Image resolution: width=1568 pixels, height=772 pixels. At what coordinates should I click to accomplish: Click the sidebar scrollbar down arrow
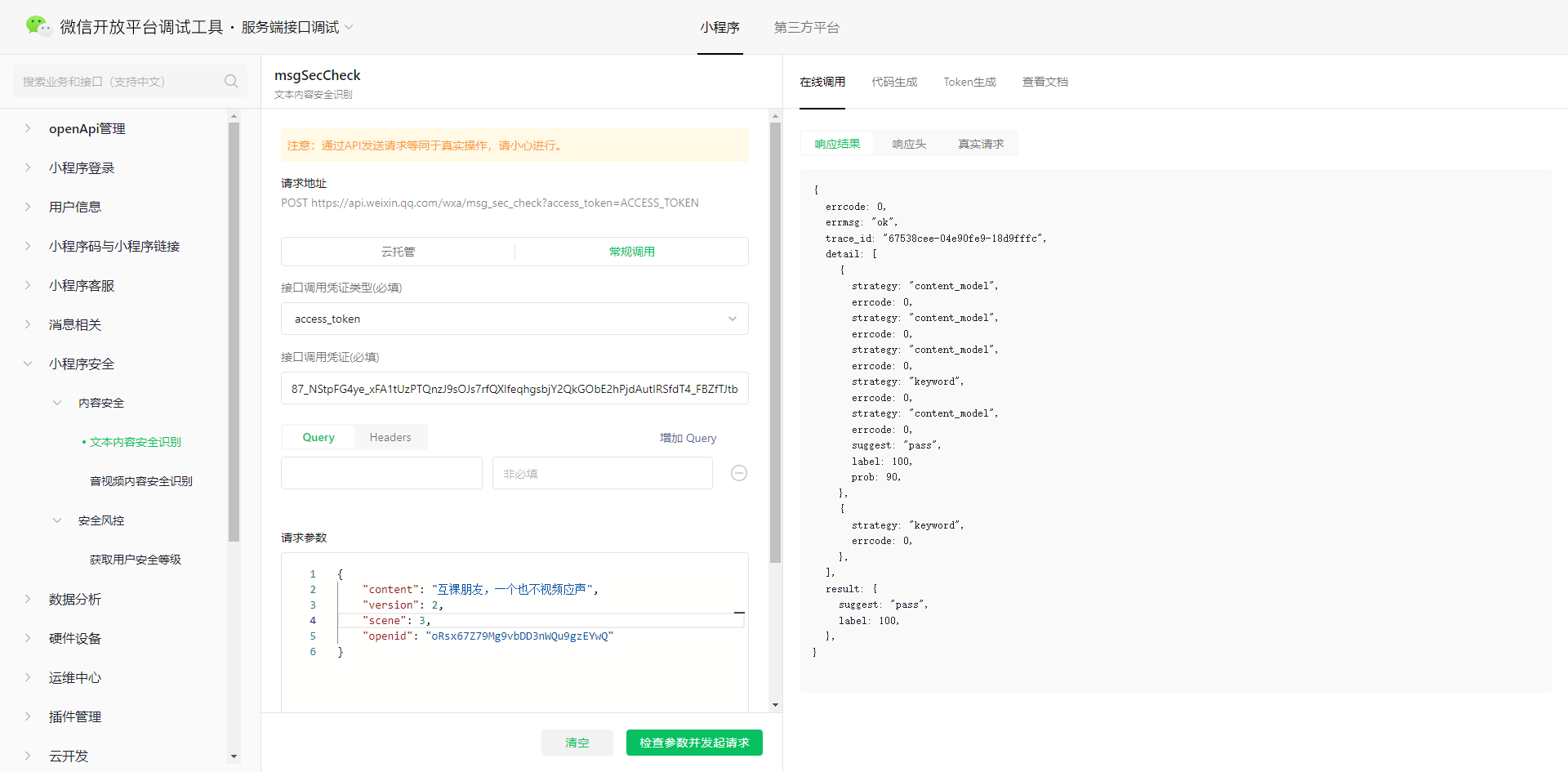point(234,756)
